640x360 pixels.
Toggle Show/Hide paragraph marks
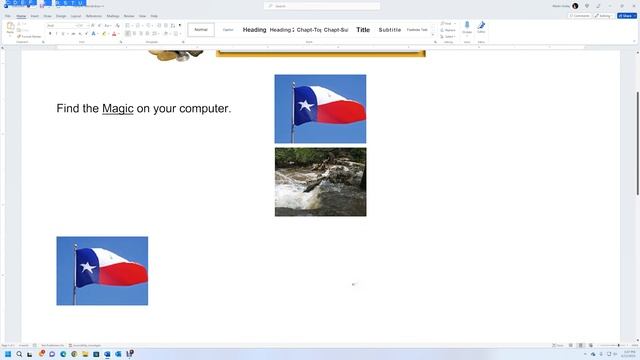(x=180, y=25)
